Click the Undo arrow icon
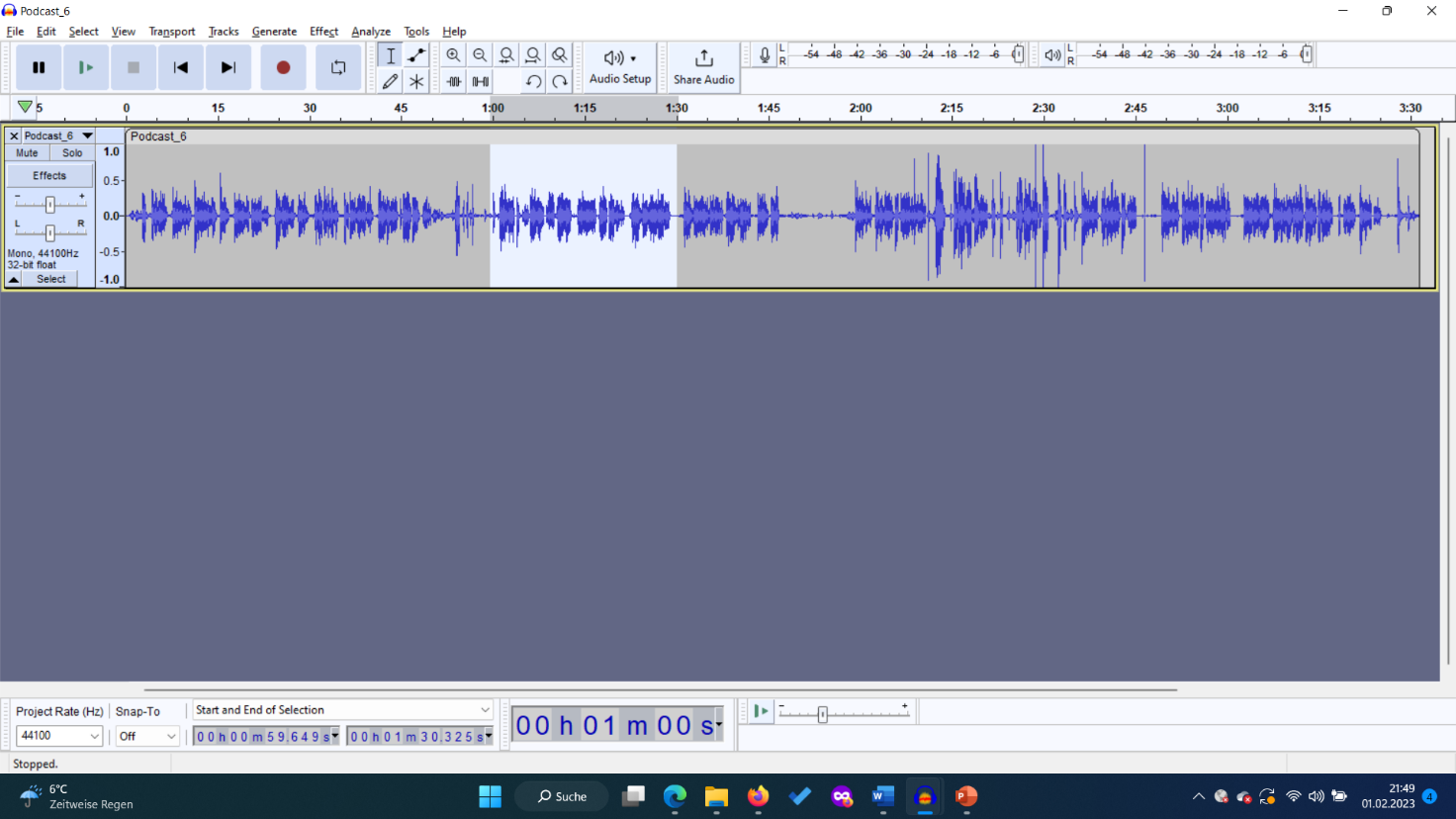Image resolution: width=1456 pixels, height=819 pixels. (x=533, y=81)
